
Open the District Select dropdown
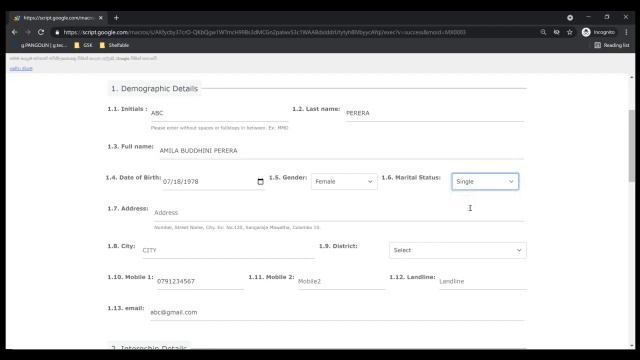pos(458,250)
